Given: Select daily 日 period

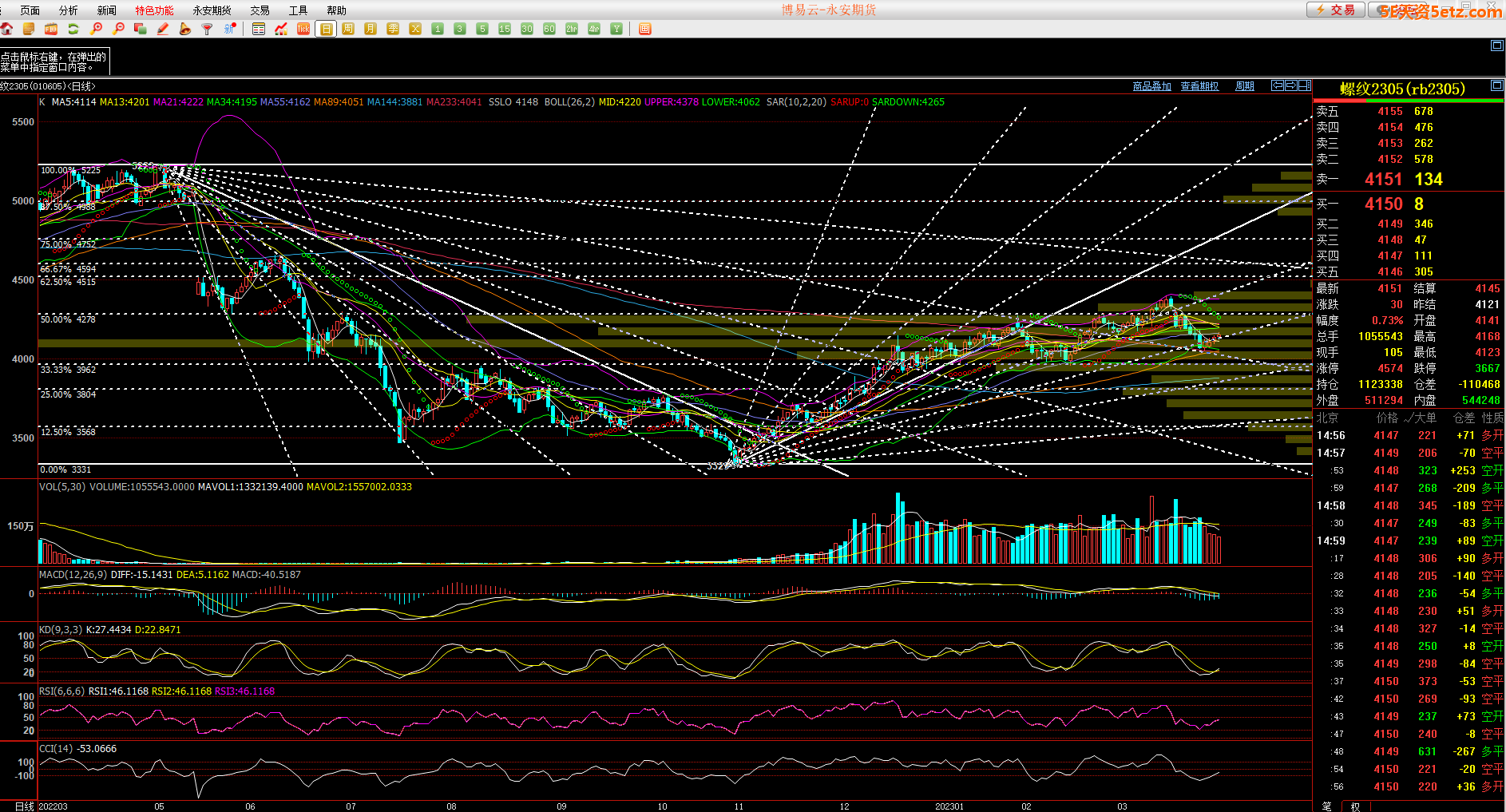Looking at the screenshot, I should click(326, 29).
